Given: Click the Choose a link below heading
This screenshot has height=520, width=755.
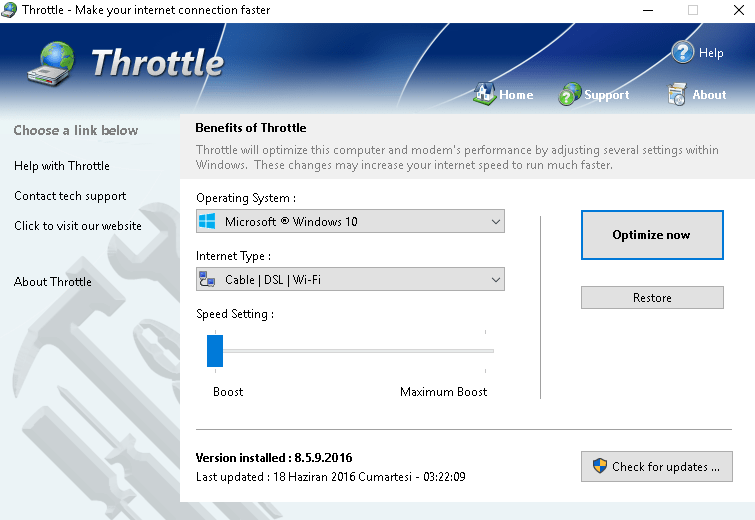Looking at the screenshot, I should click(x=76, y=130).
